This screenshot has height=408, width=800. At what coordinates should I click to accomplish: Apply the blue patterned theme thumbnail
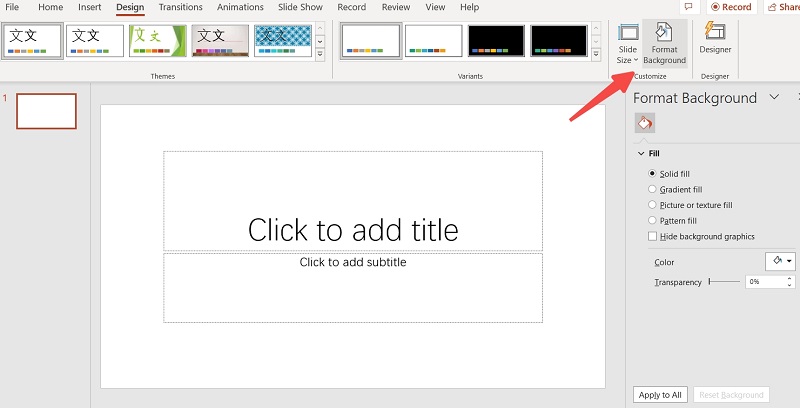282,41
